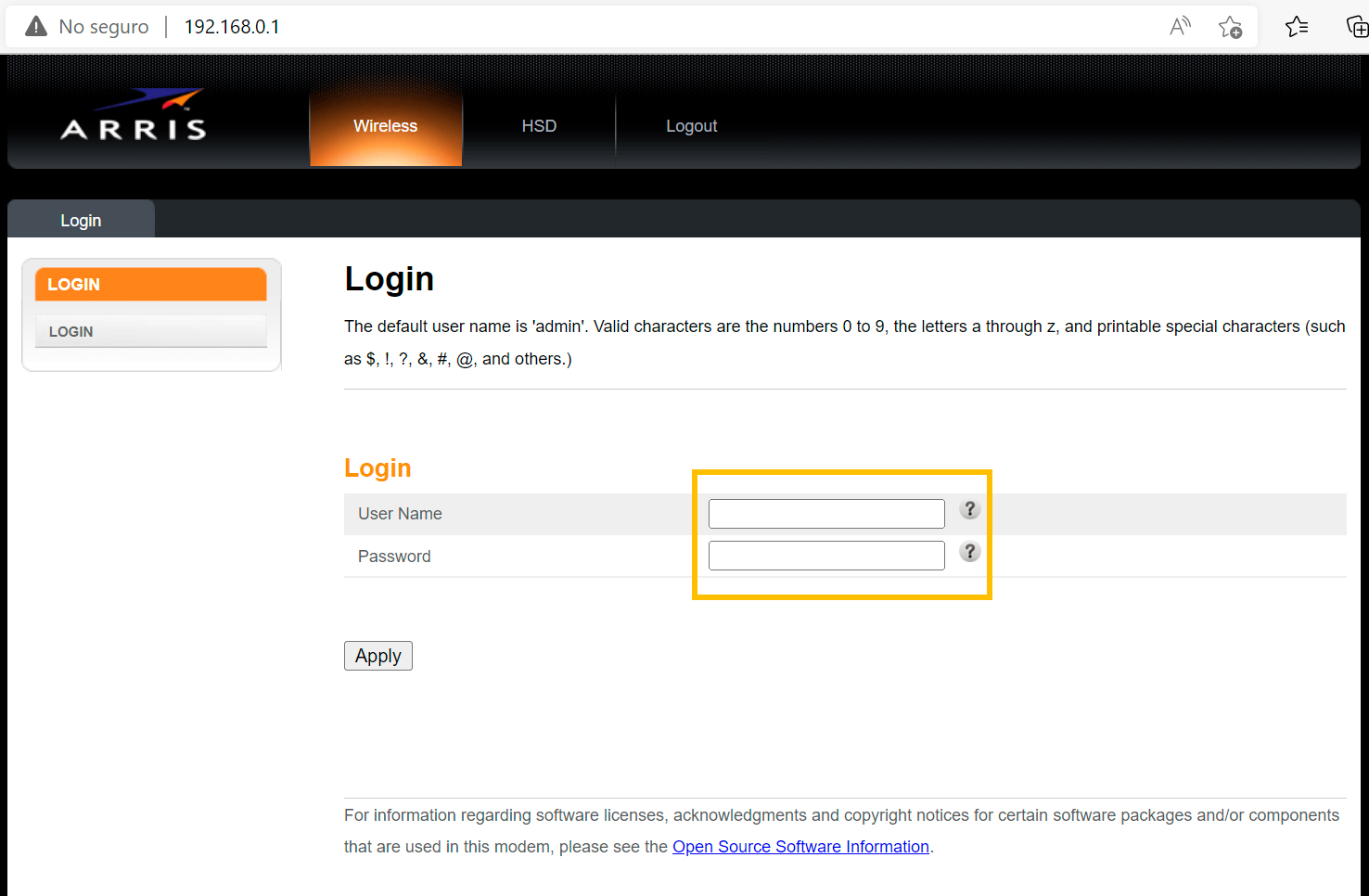Image resolution: width=1369 pixels, height=896 pixels.
Task: Open the favorites list icon
Action: tap(1297, 26)
